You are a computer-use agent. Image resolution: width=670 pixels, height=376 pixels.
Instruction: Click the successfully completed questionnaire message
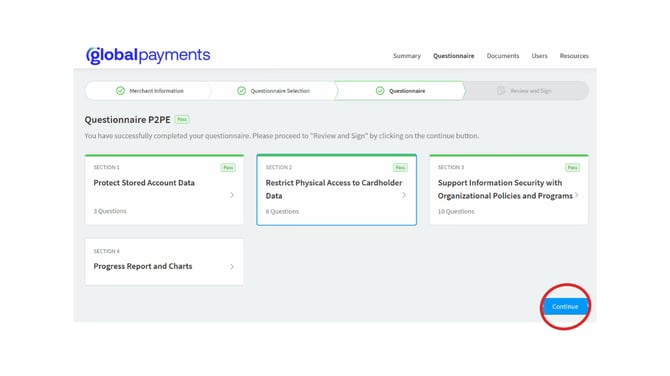282,136
